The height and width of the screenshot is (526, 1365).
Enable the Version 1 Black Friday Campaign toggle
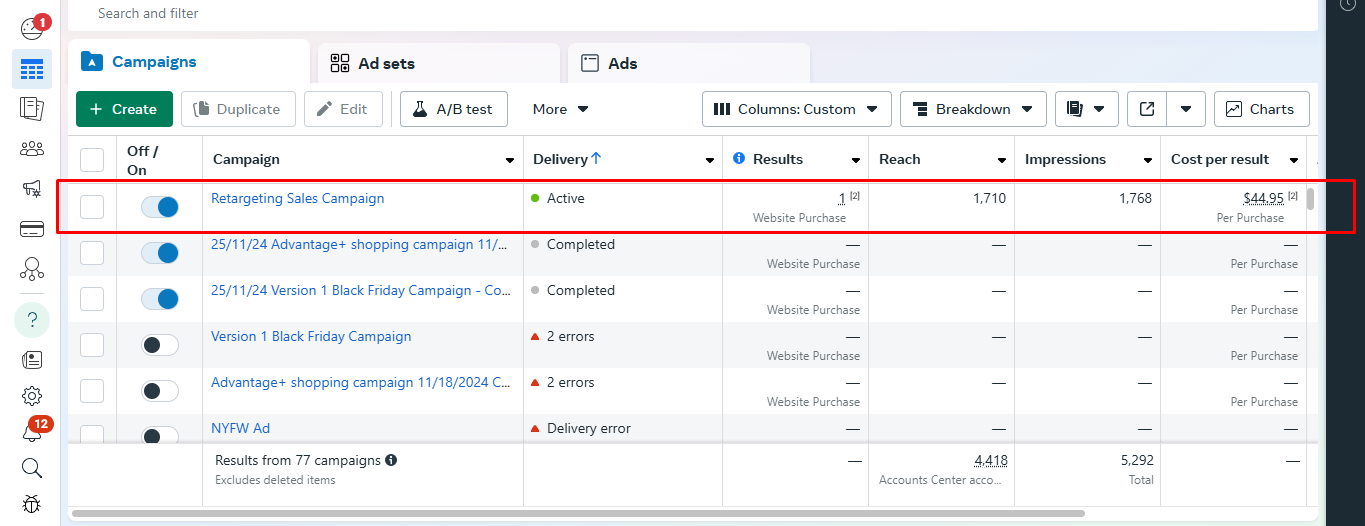pos(160,345)
